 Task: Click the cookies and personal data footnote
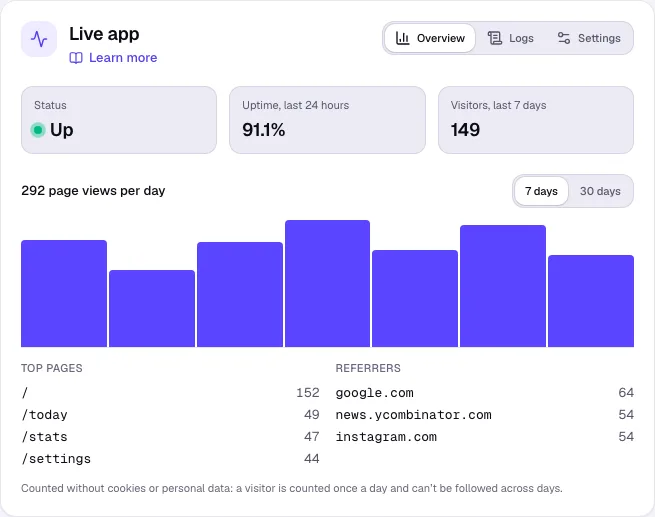(x=292, y=488)
